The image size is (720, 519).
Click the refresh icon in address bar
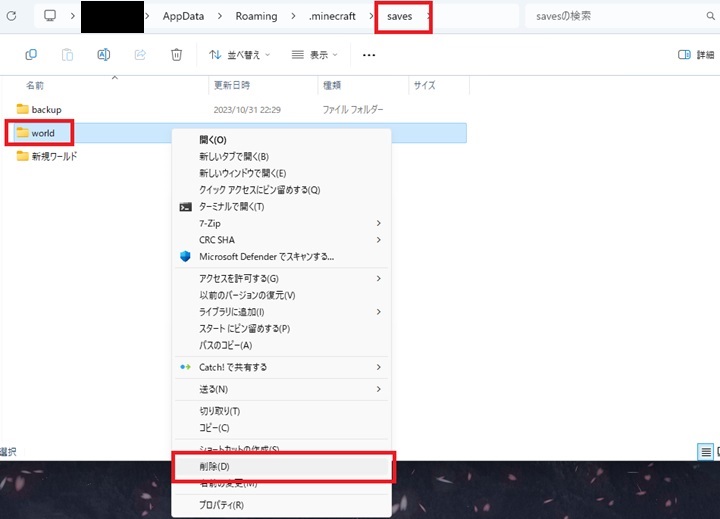(x=11, y=16)
